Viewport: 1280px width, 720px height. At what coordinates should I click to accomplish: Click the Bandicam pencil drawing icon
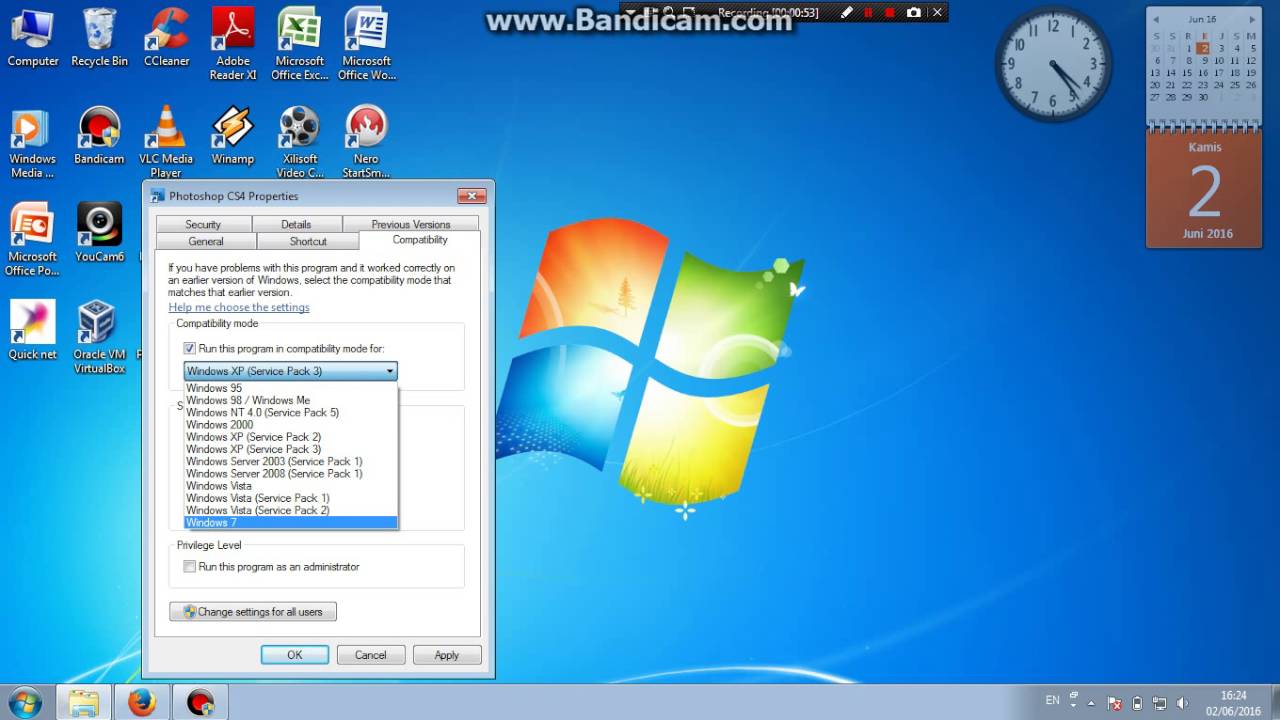[847, 12]
